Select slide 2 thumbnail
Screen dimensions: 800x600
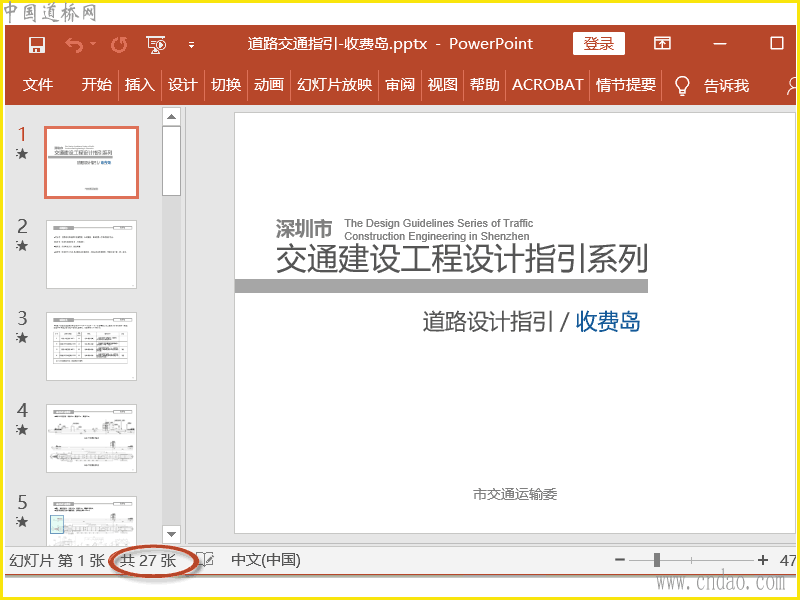[91, 254]
